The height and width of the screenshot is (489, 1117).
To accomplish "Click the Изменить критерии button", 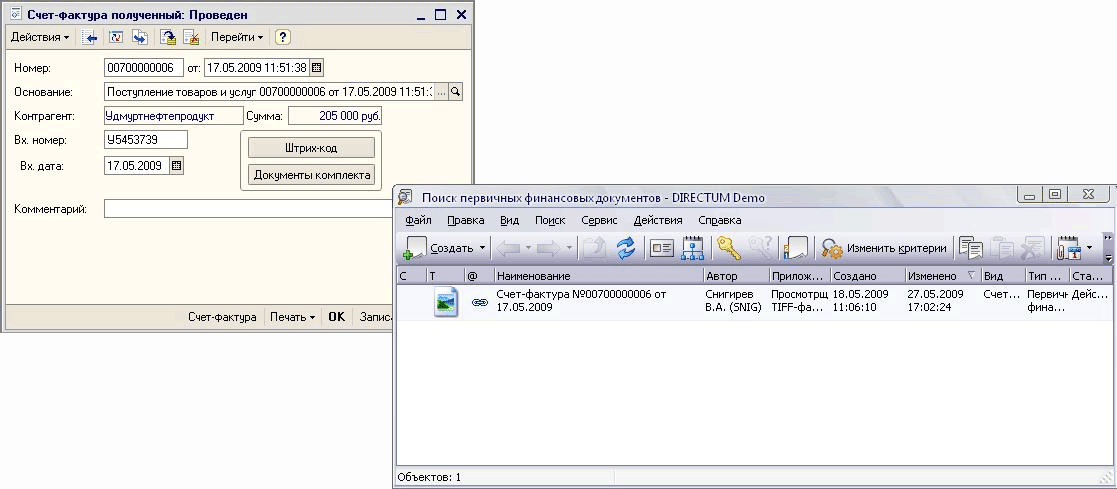I will pyautogui.click(x=884, y=248).
